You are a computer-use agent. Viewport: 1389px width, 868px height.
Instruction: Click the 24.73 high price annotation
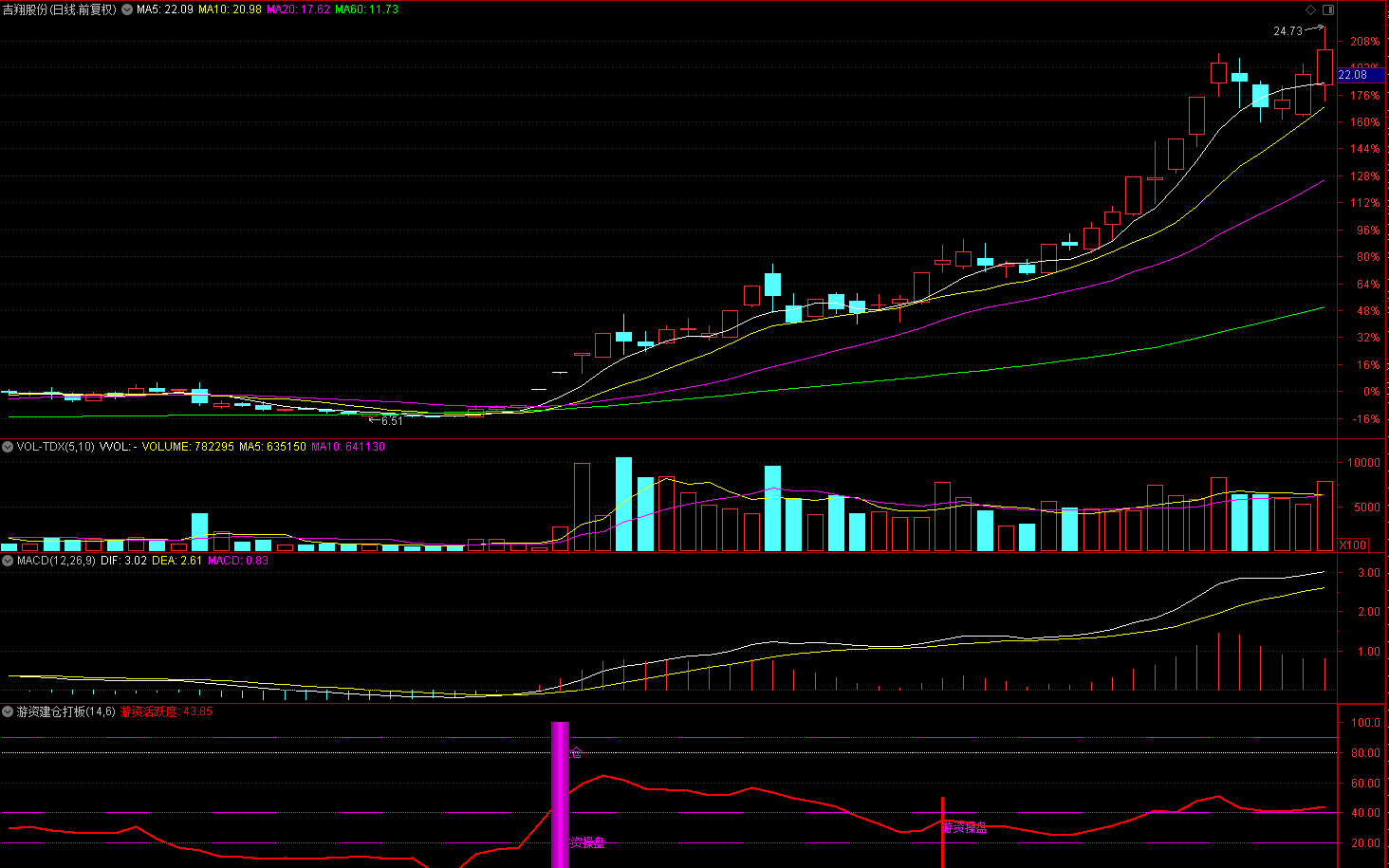[1287, 31]
